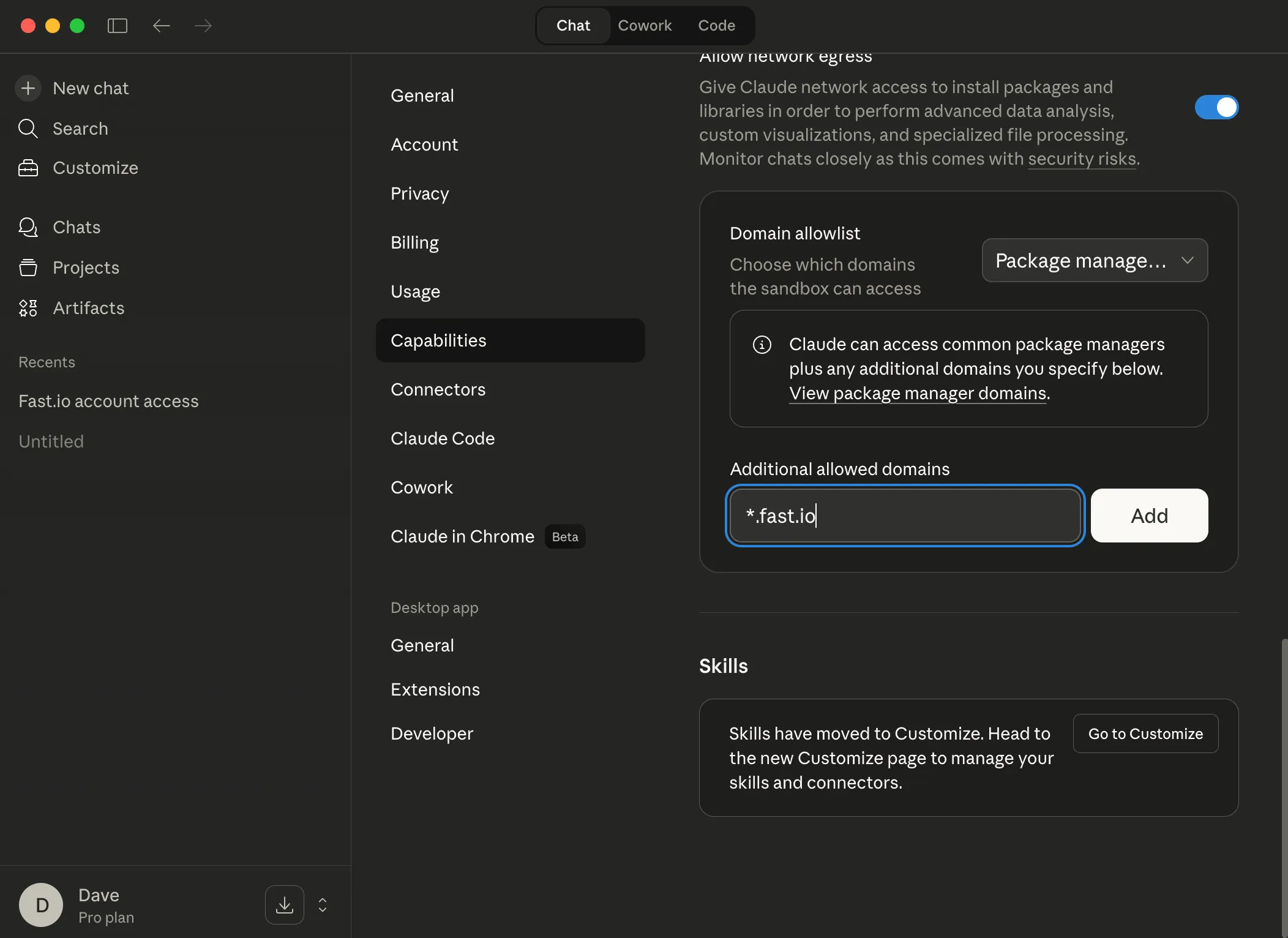Expand the account options next to Dave

(321, 904)
